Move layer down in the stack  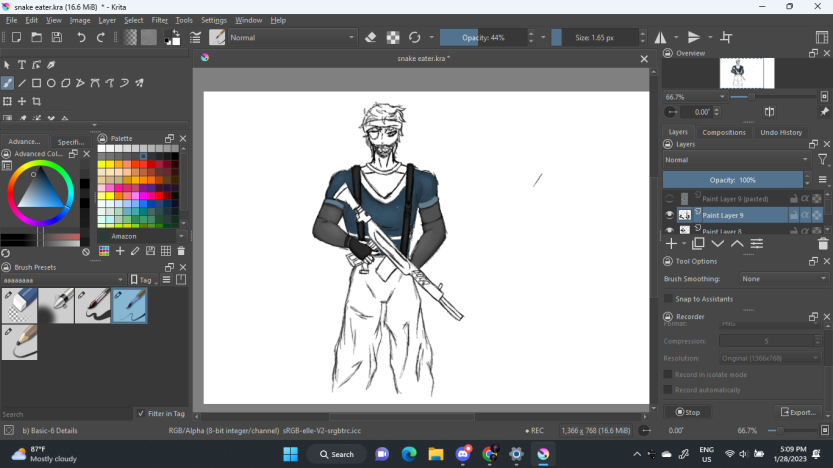718,243
